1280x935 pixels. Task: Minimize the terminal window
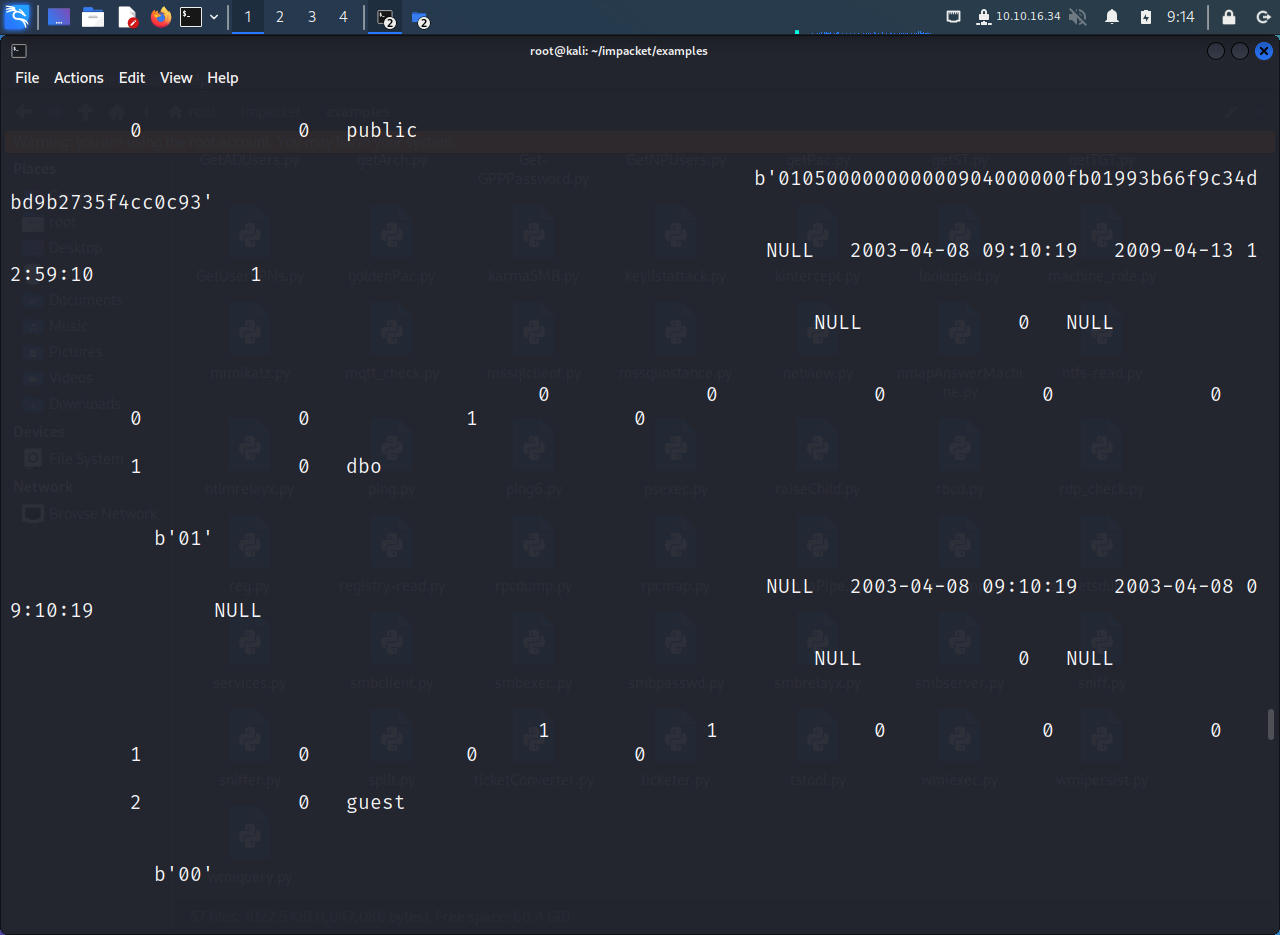click(x=1216, y=51)
